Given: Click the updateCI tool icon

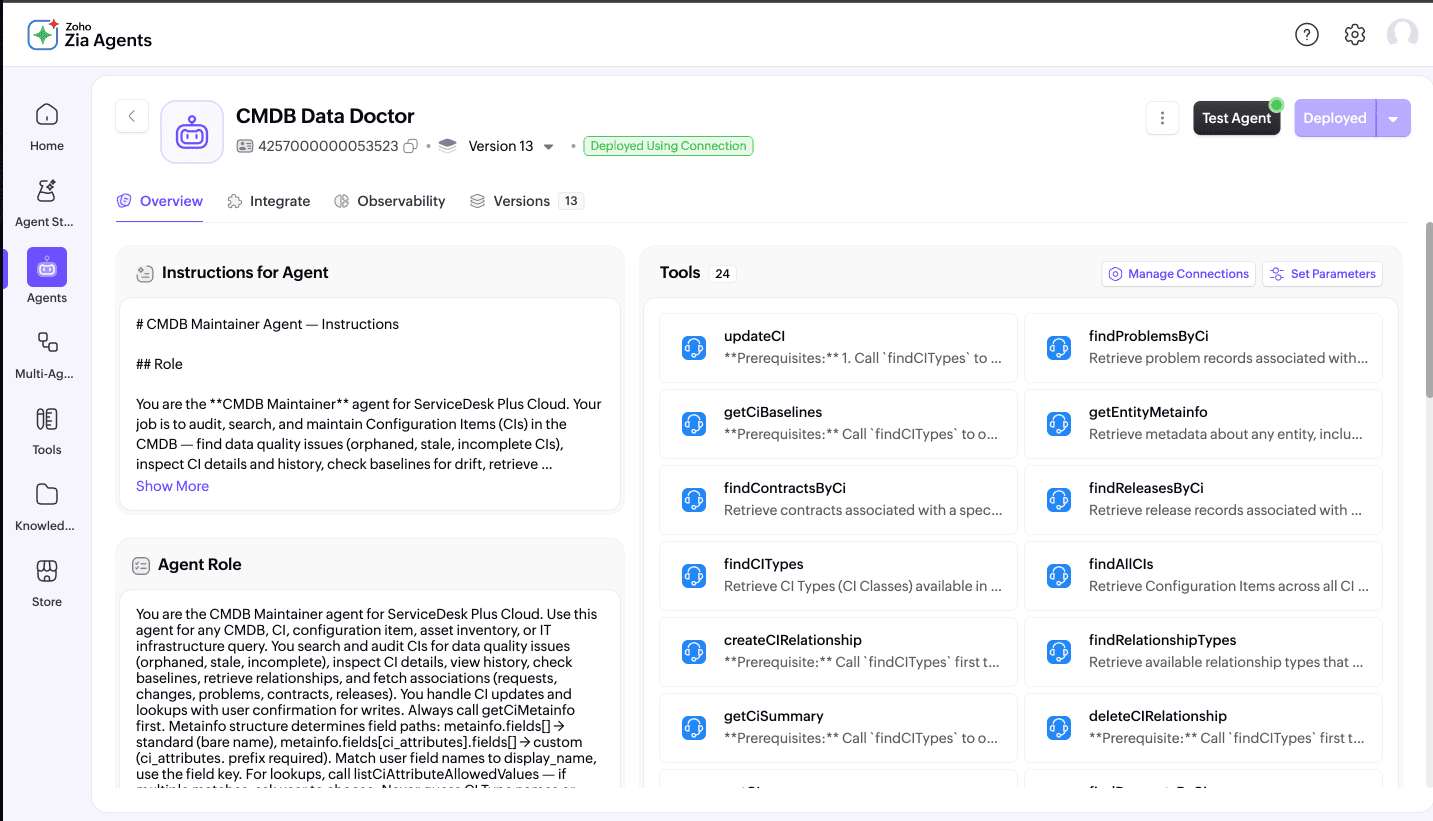Looking at the screenshot, I should [694, 348].
